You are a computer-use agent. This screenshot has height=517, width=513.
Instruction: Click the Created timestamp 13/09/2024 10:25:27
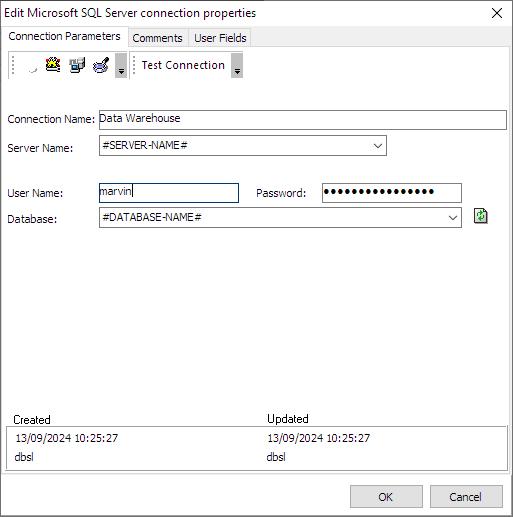pyautogui.click(x=67, y=438)
